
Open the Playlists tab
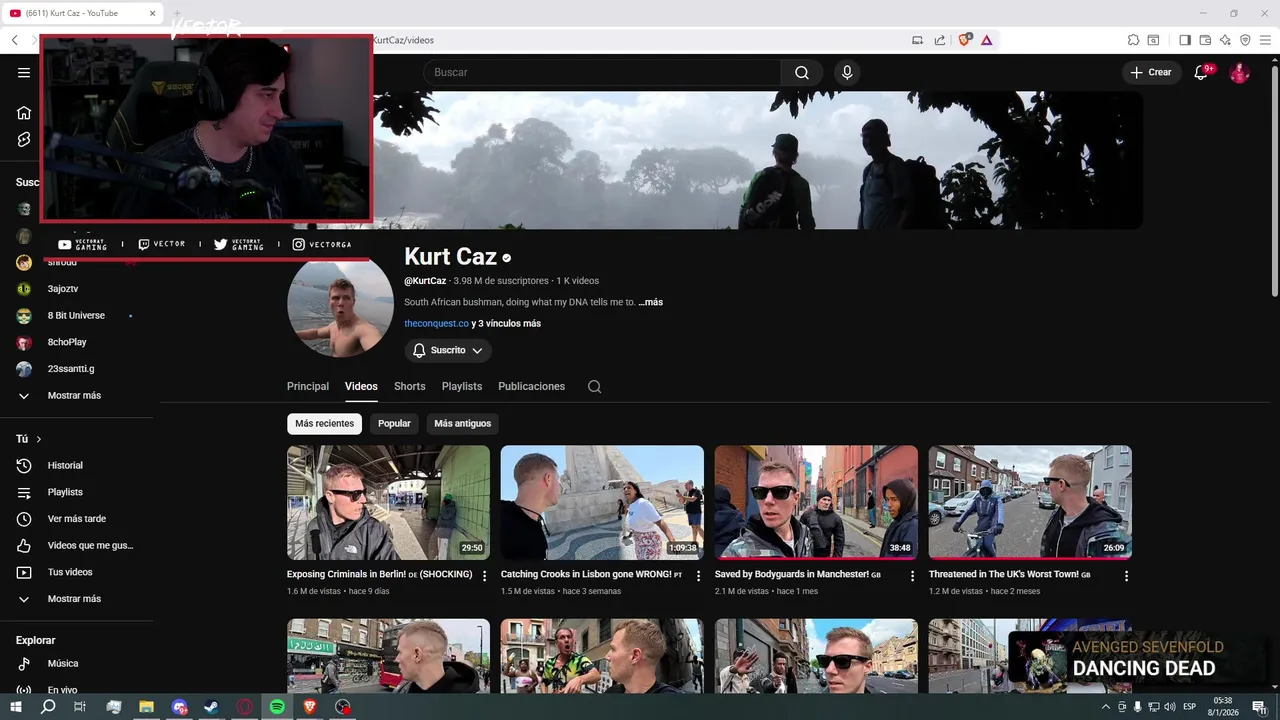tap(462, 387)
